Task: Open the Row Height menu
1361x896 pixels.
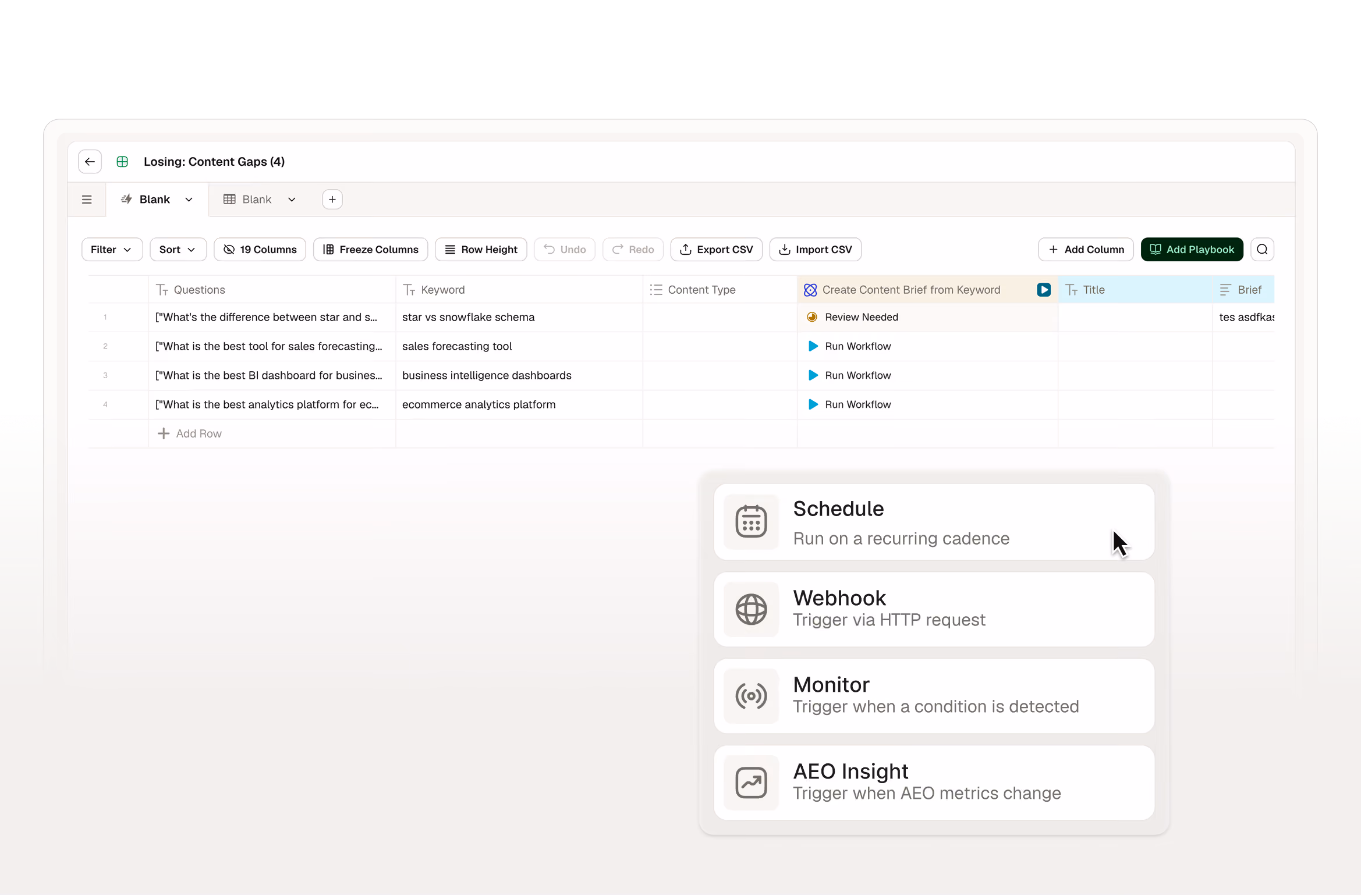Action: pos(481,250)
